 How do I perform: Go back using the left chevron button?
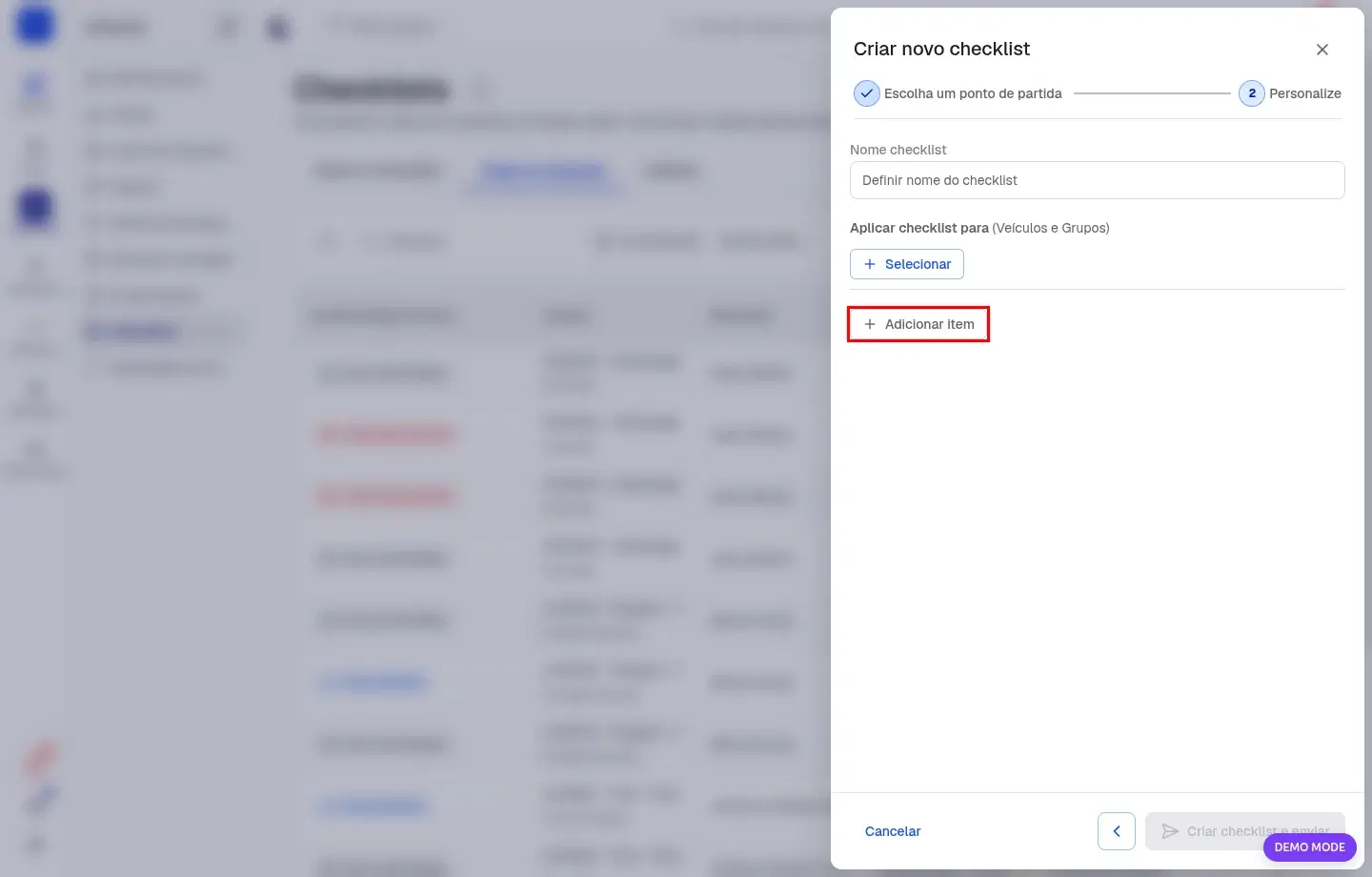[1117, 831]
